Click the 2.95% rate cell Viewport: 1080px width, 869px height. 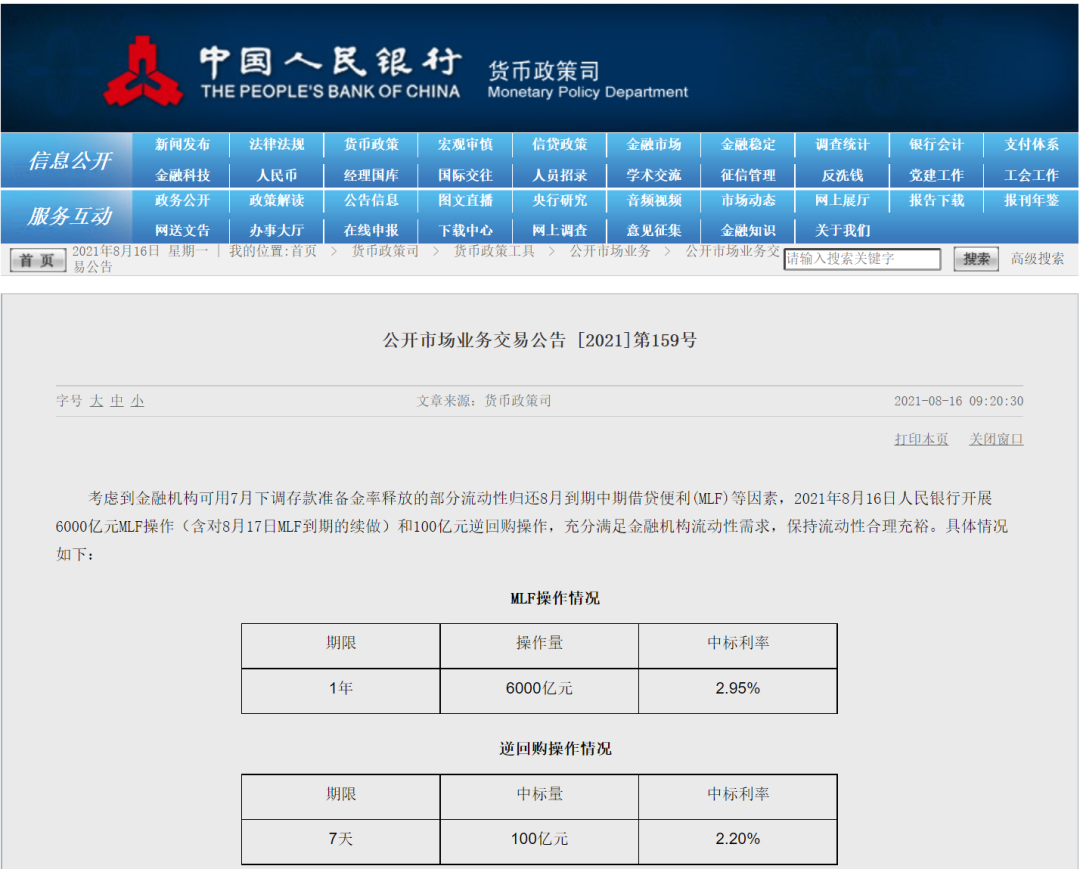738,689
